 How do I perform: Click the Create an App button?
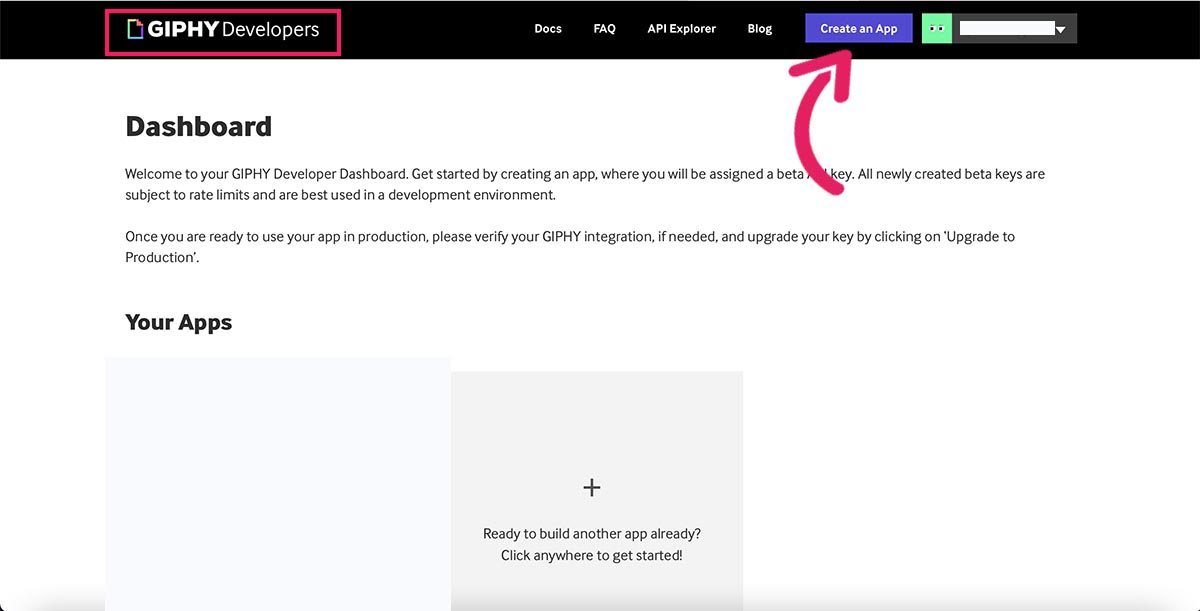tap(859, 29)
